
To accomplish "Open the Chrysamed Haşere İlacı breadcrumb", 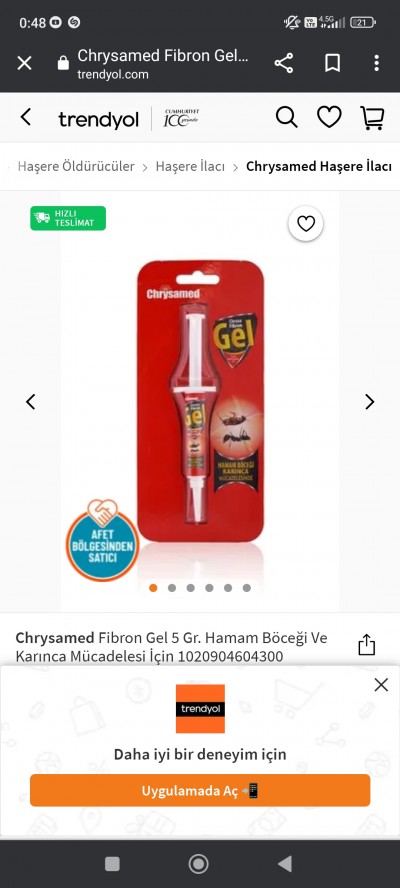I will click(319, 166).
